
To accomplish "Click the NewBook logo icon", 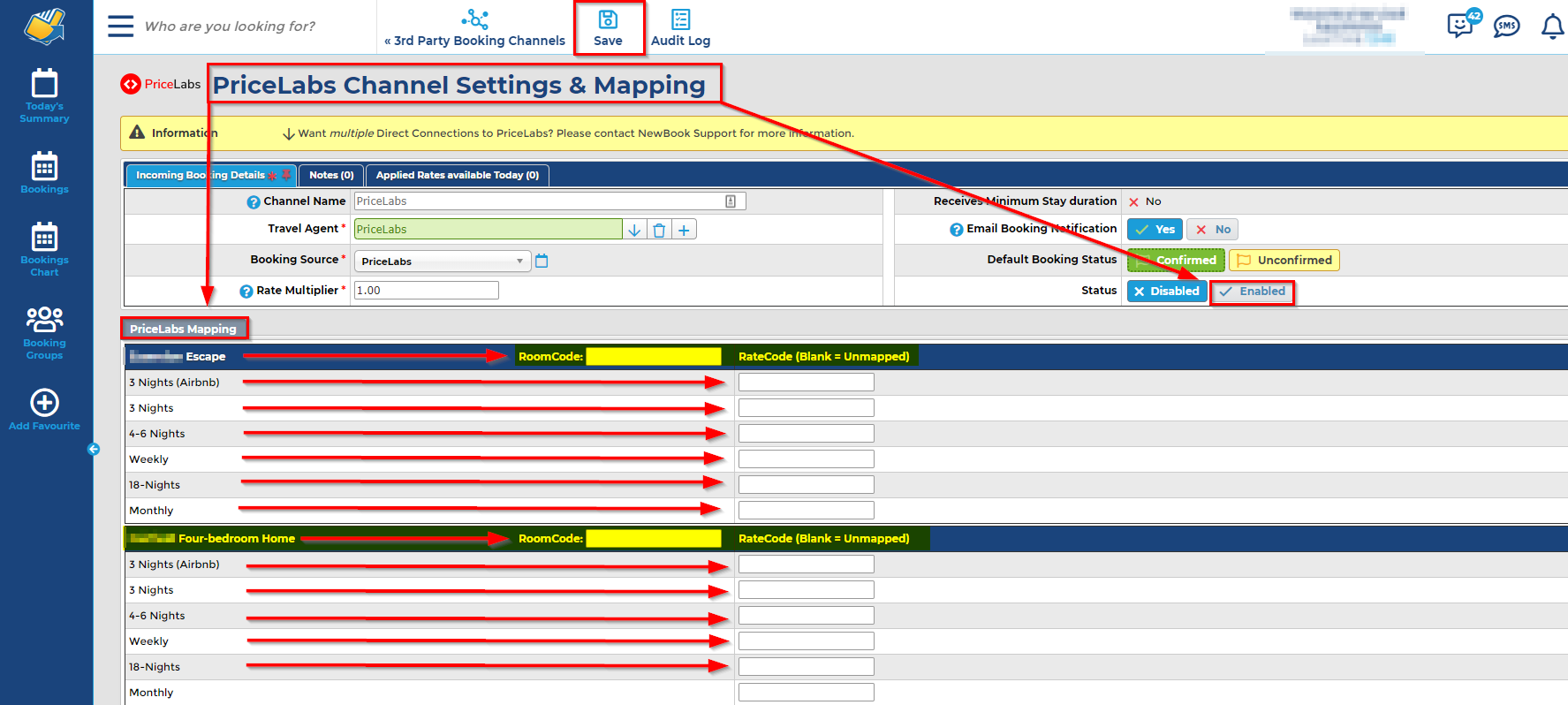I will click(x=45, y=27).
